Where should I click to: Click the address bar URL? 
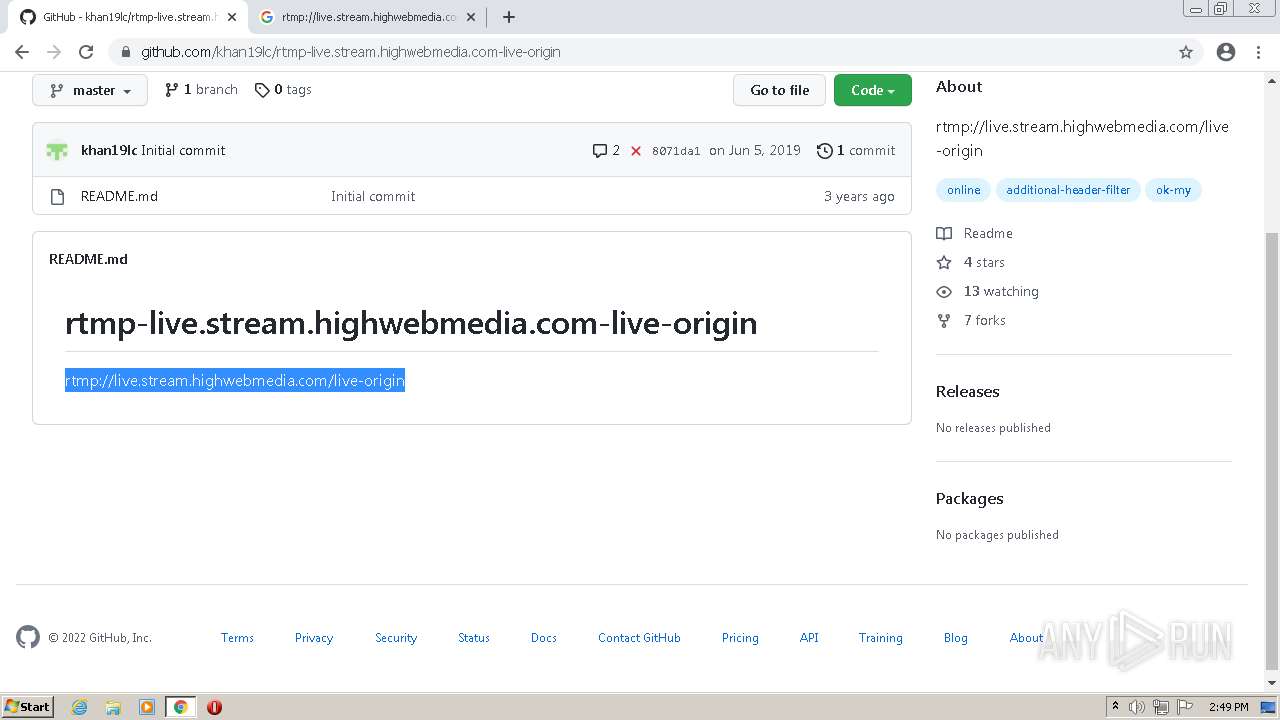(x=350, y=52)
